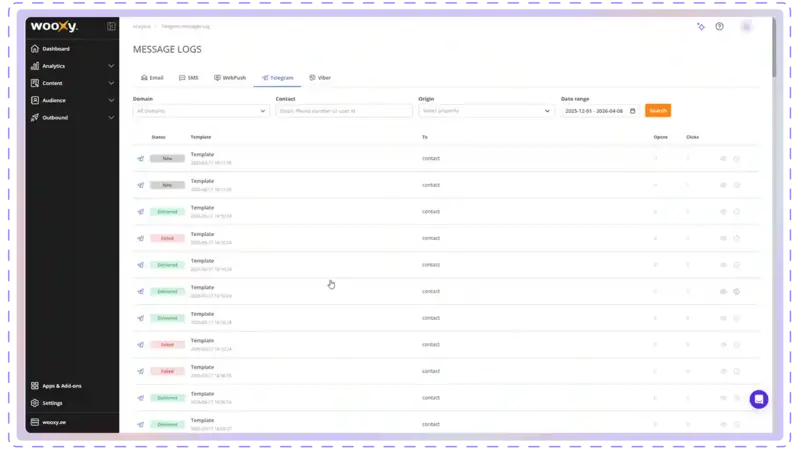Switch to the SMS tab
Viewport: 800px width, 450px height.
pos(188,78)
